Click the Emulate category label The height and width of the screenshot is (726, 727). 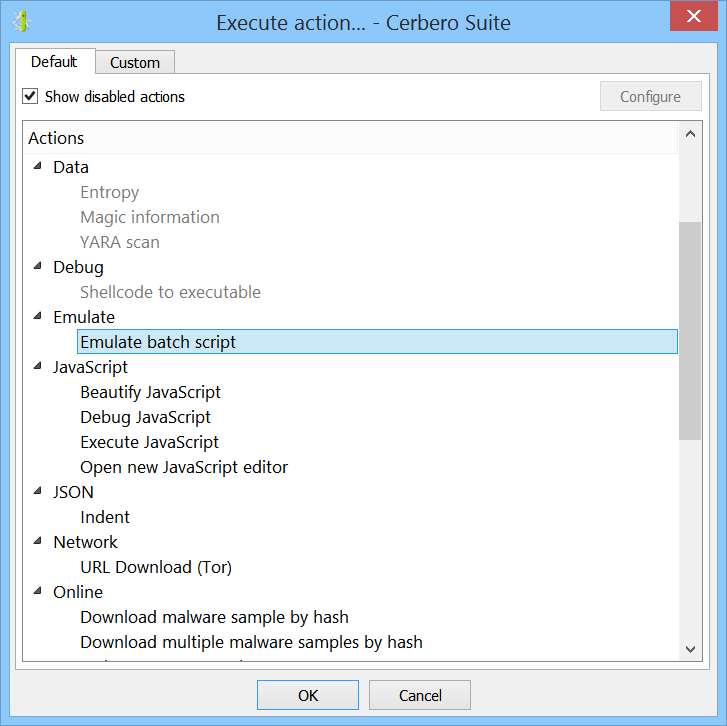84,318
